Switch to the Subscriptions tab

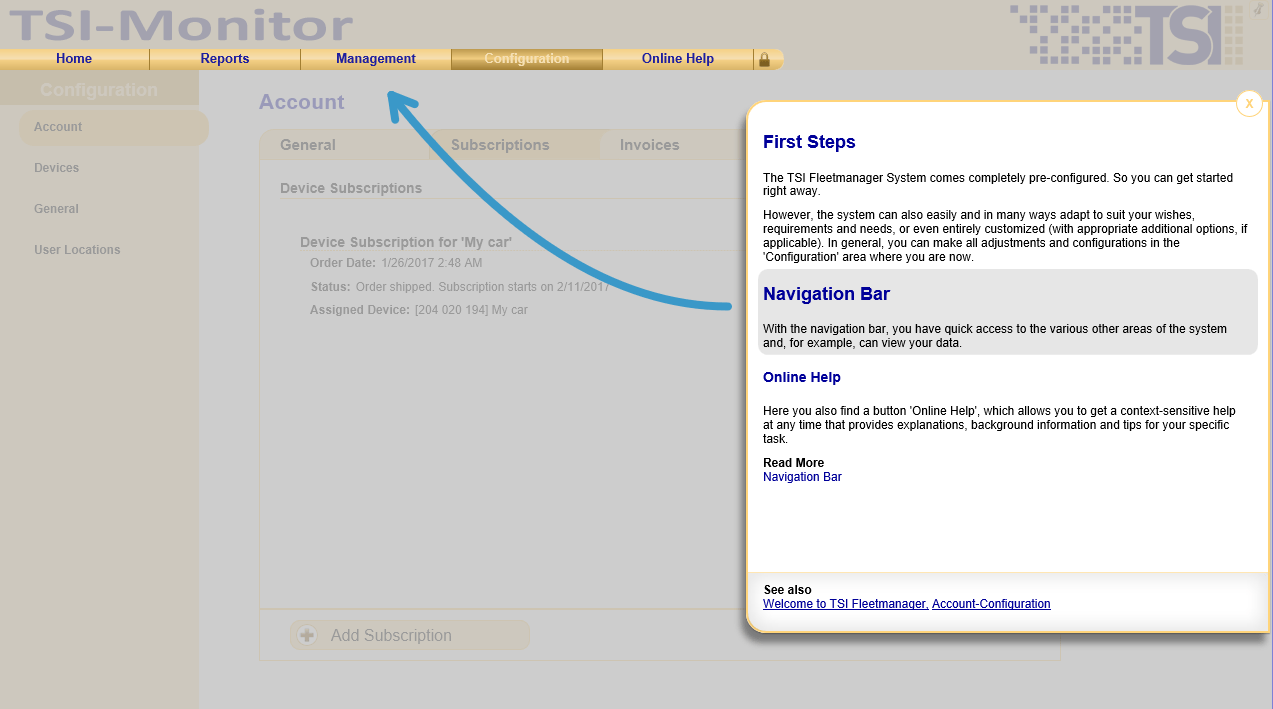[500, 145]
